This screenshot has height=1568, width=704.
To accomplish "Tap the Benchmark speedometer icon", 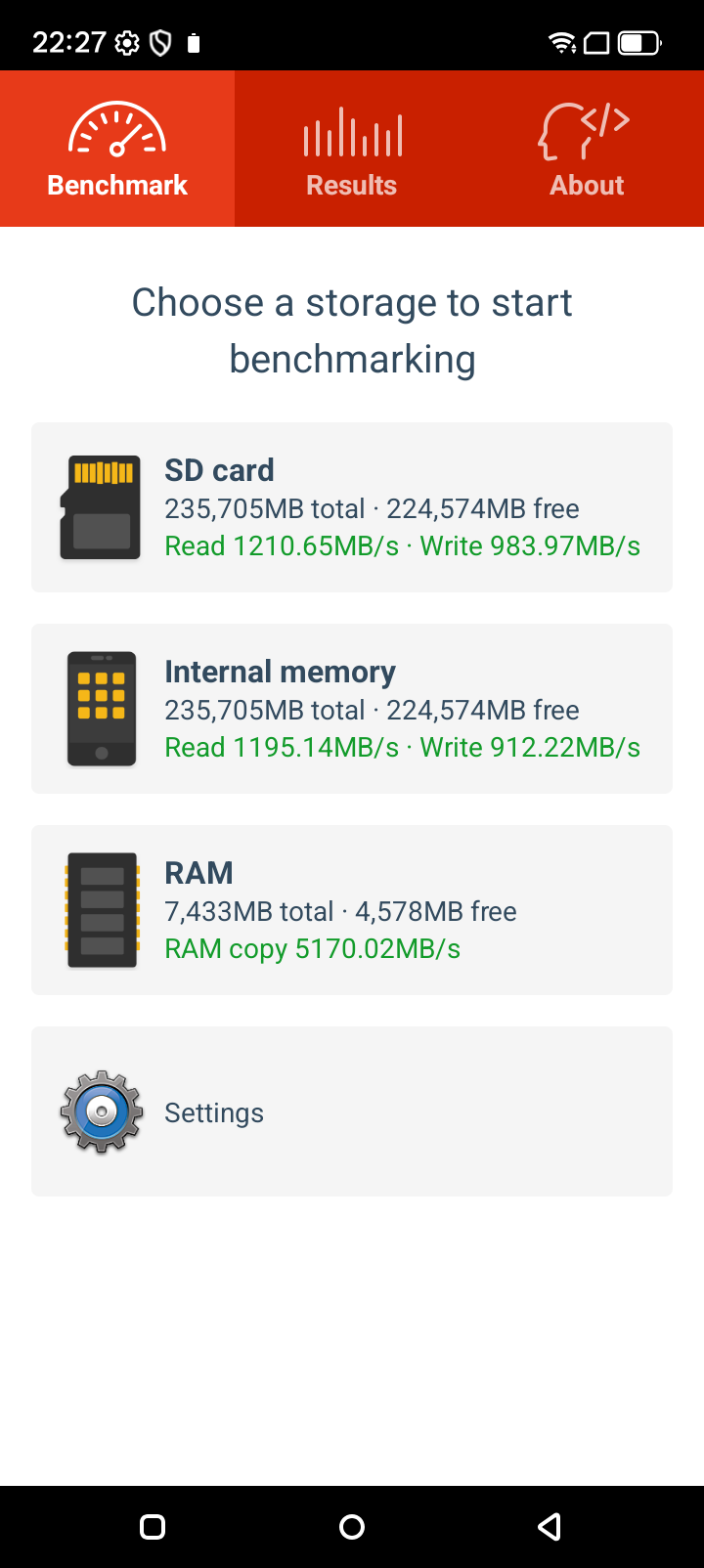I will [117, 131].
